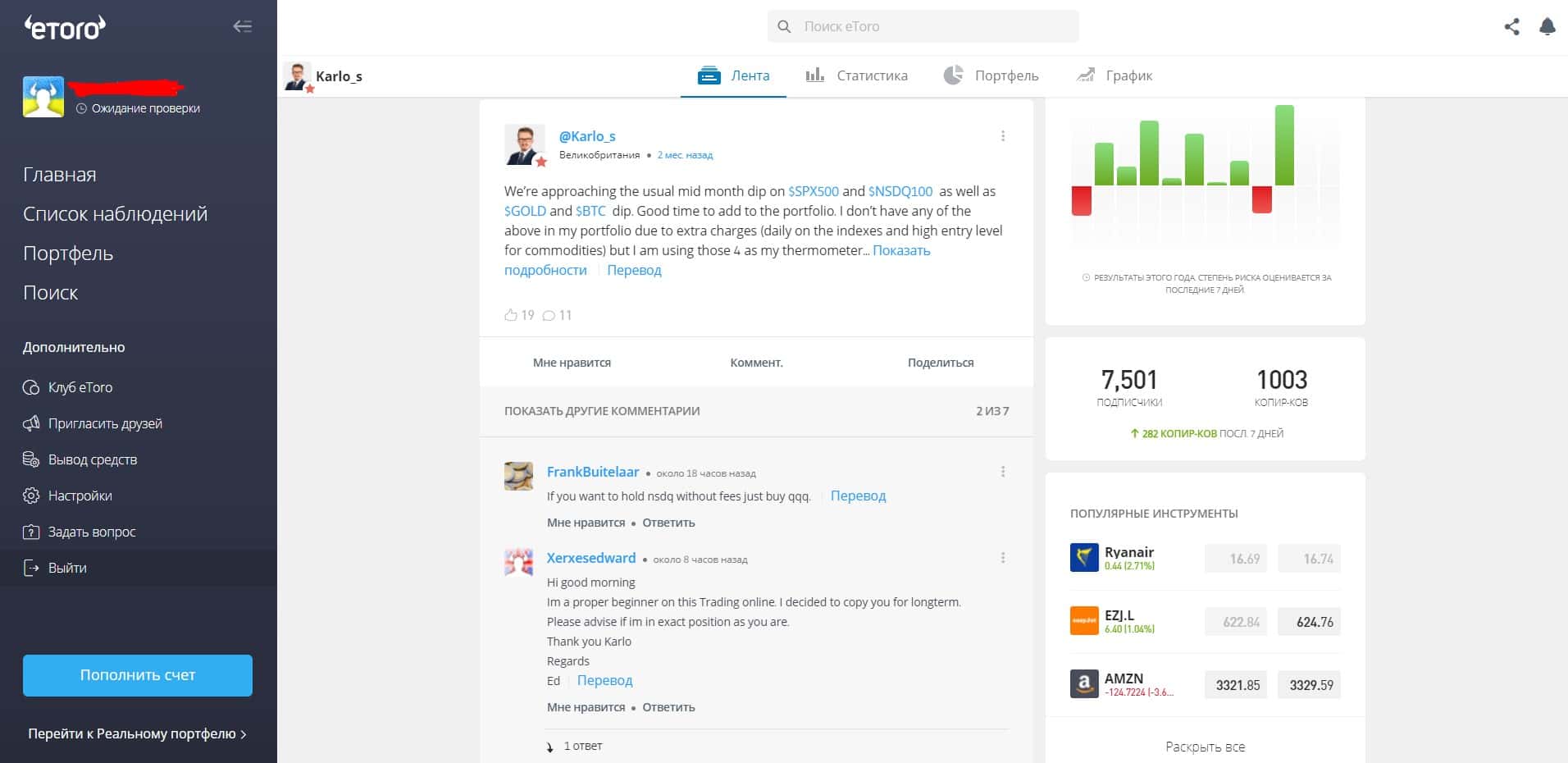
Task: Open options menu for Xerxesedward's comment
Action: [1002, 558]
